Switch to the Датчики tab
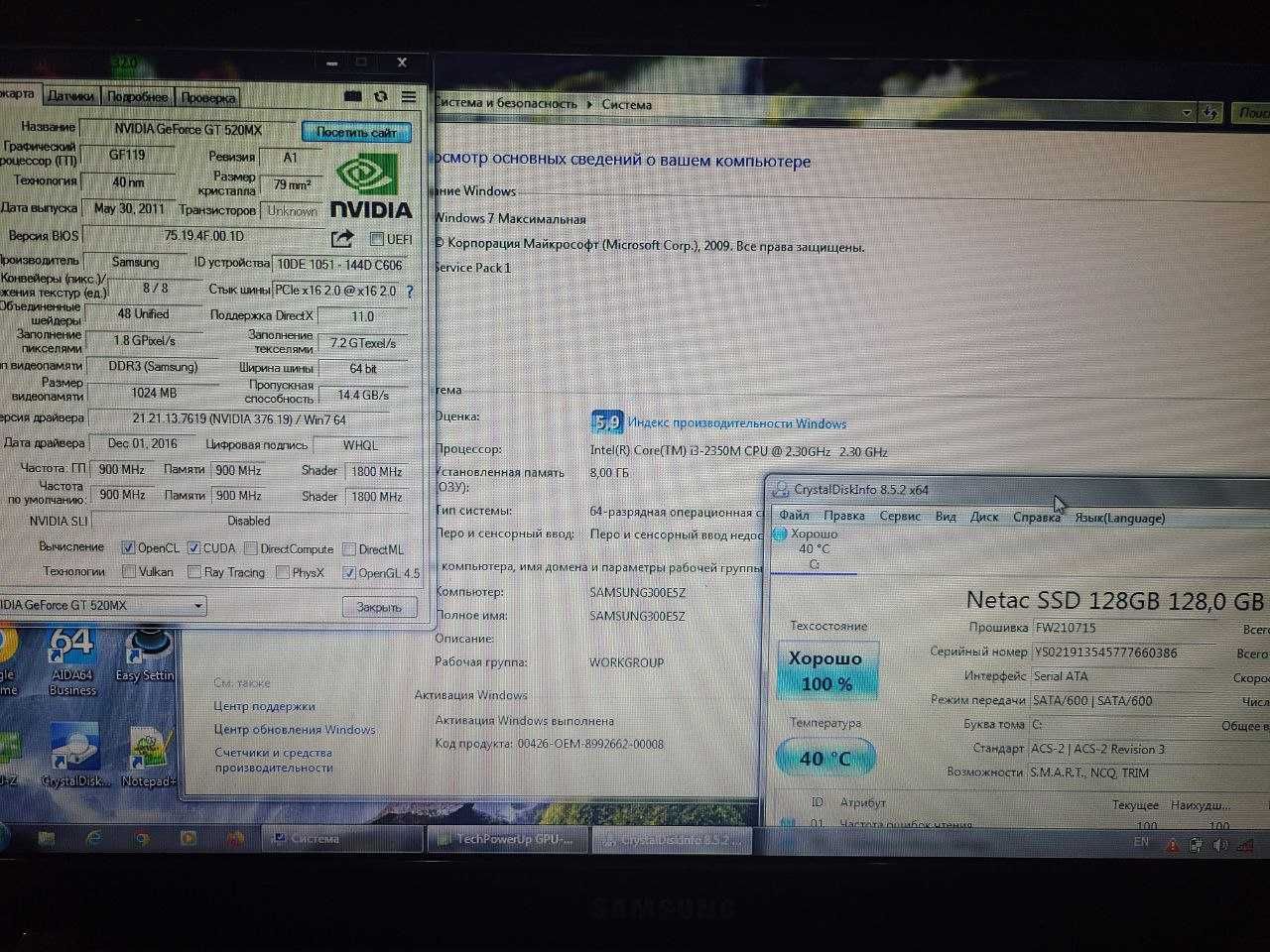 (x=70, y=96)
